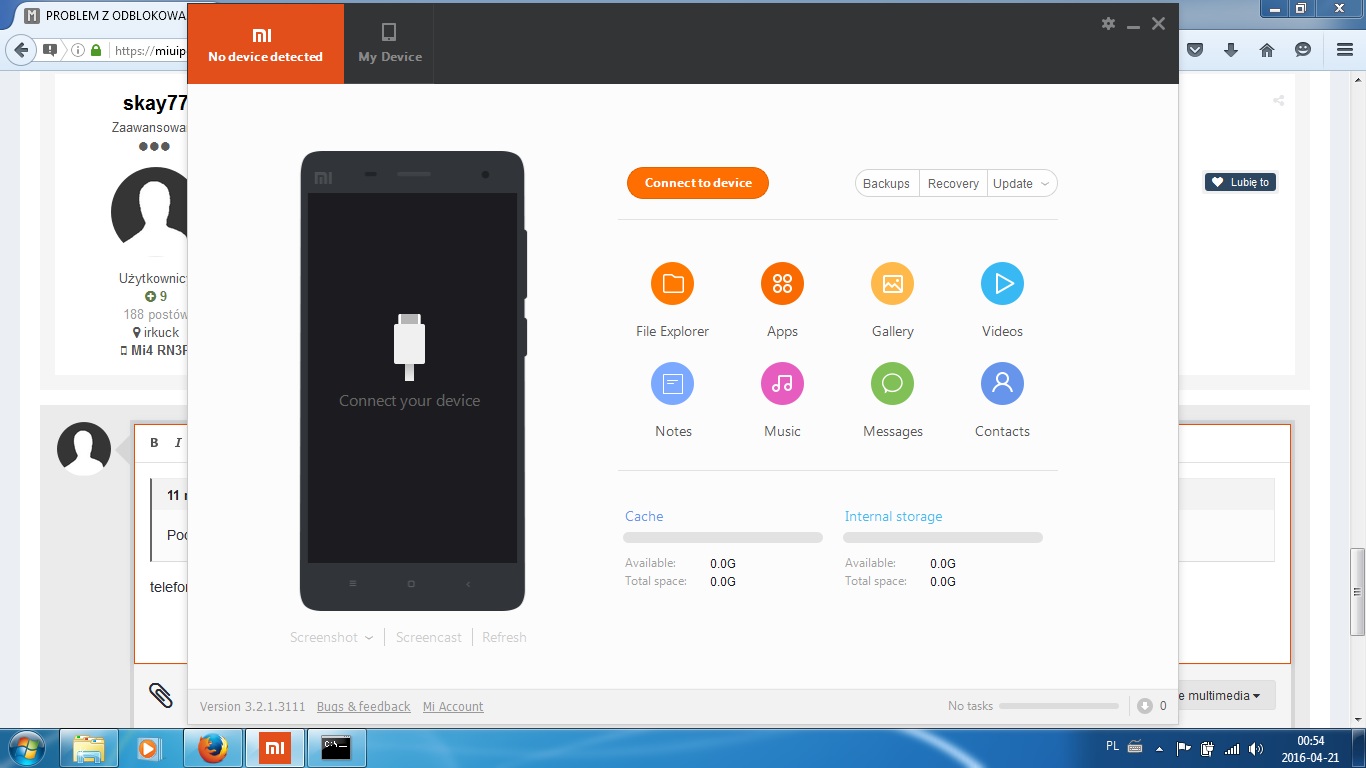The height and width of the screenshot is (768, 1366).
Task: Open the Notes icon
Action: coord(672,384)
